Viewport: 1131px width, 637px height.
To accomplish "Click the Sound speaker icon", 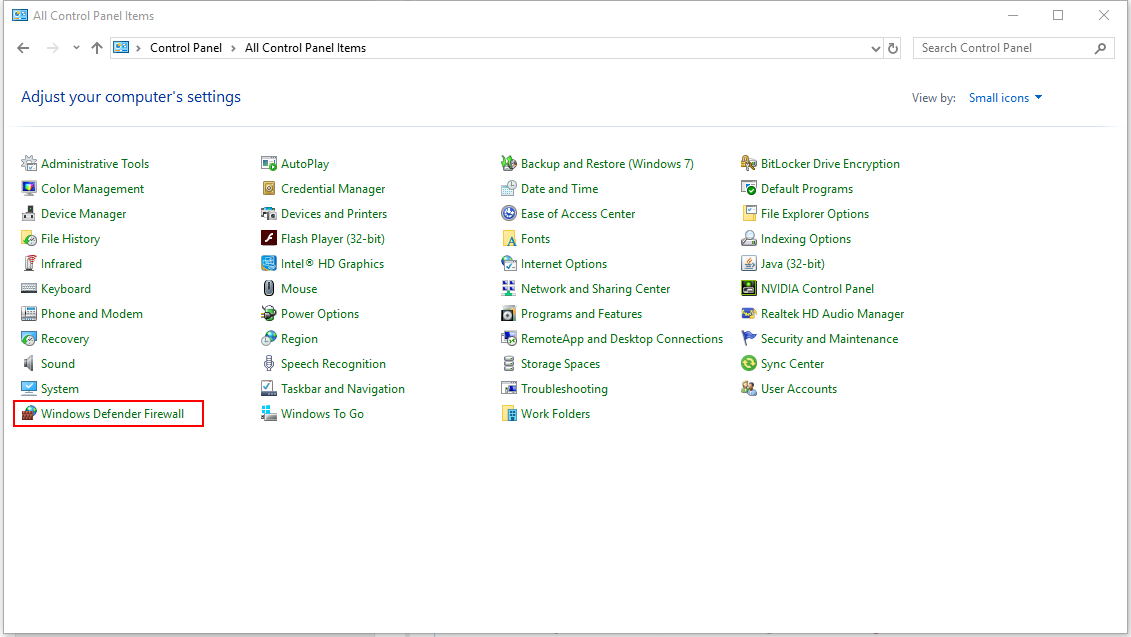I will pyautogui.click(x=29, y=364).
